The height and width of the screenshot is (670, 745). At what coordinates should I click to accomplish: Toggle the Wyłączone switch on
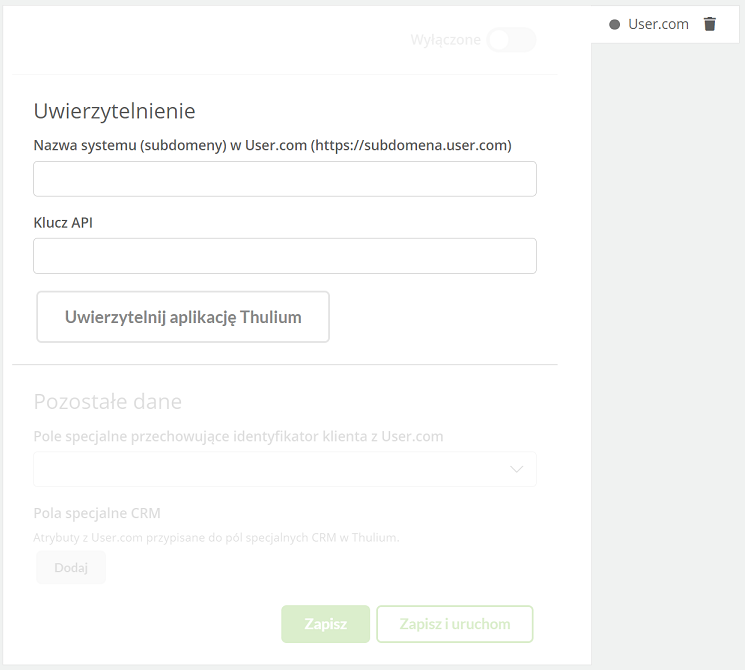point(511,39)
